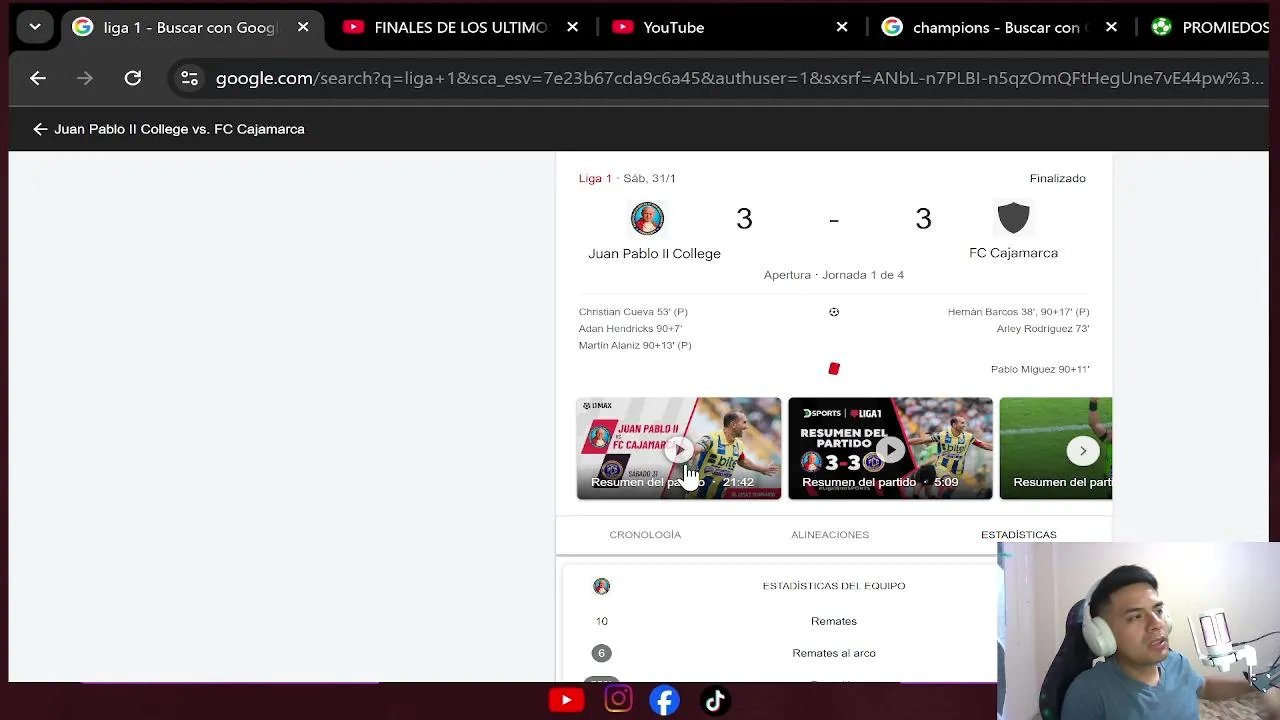Screen dimensions: 1280x720
Task: Click 'Christian Cueva 53' (P)' scorer text
Action: coord(633,312)
